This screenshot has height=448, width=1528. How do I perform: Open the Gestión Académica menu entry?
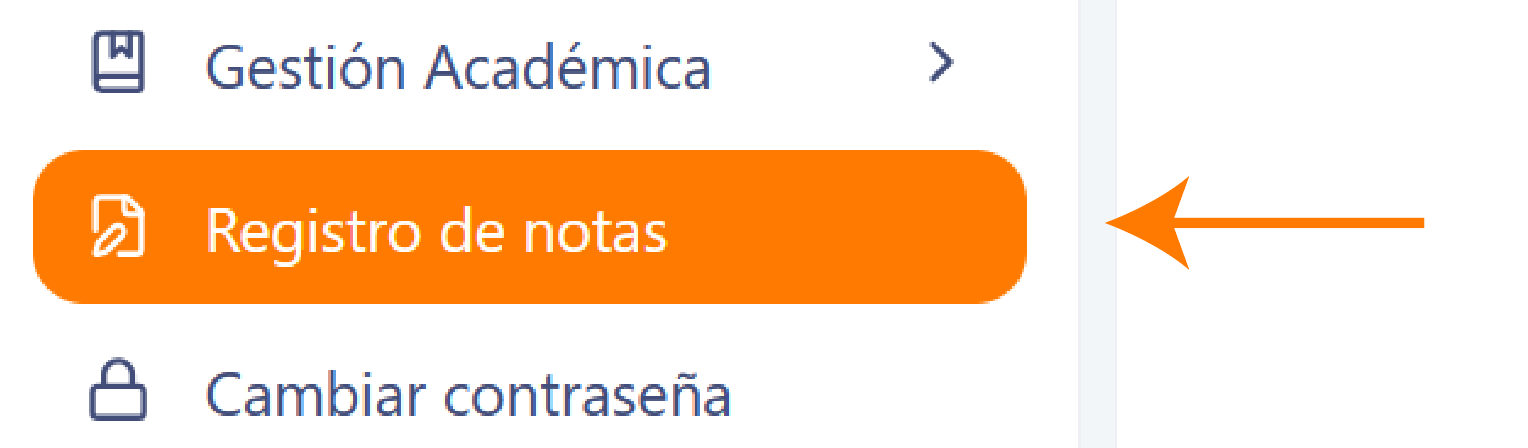point(530,65)
